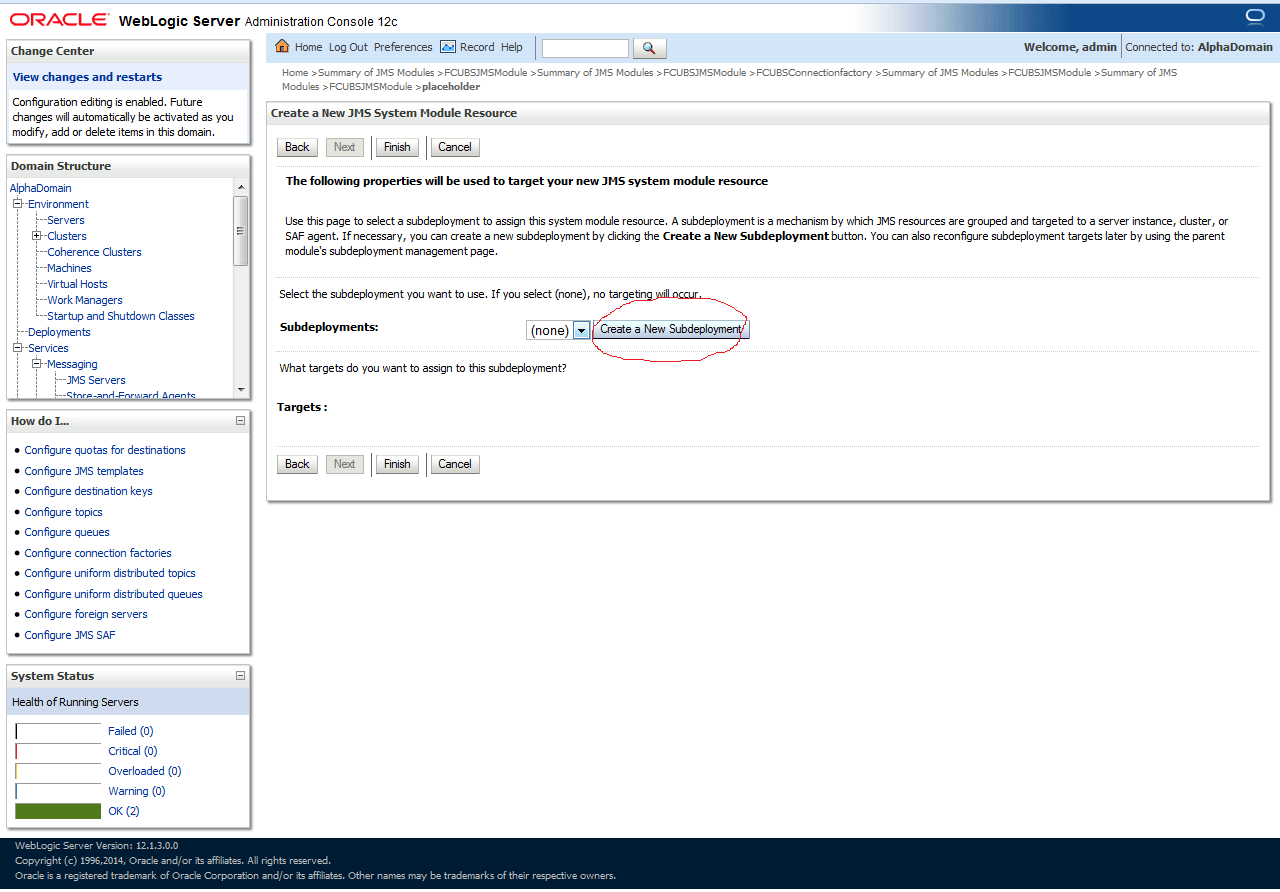Click the magnifier search button
Screen dimensions: 1280x892
(x=649, y=48)
